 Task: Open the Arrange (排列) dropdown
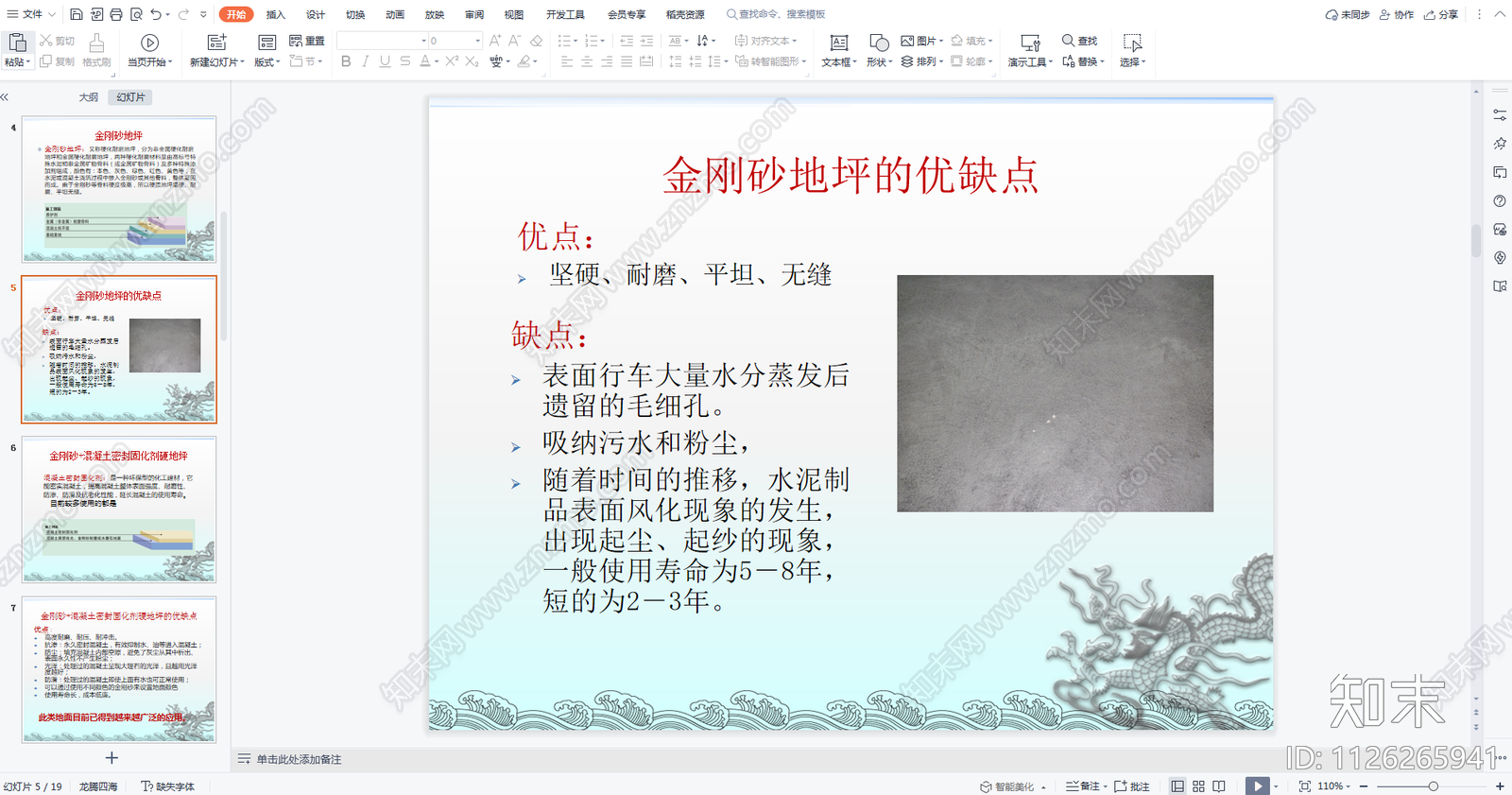(922, 61)
